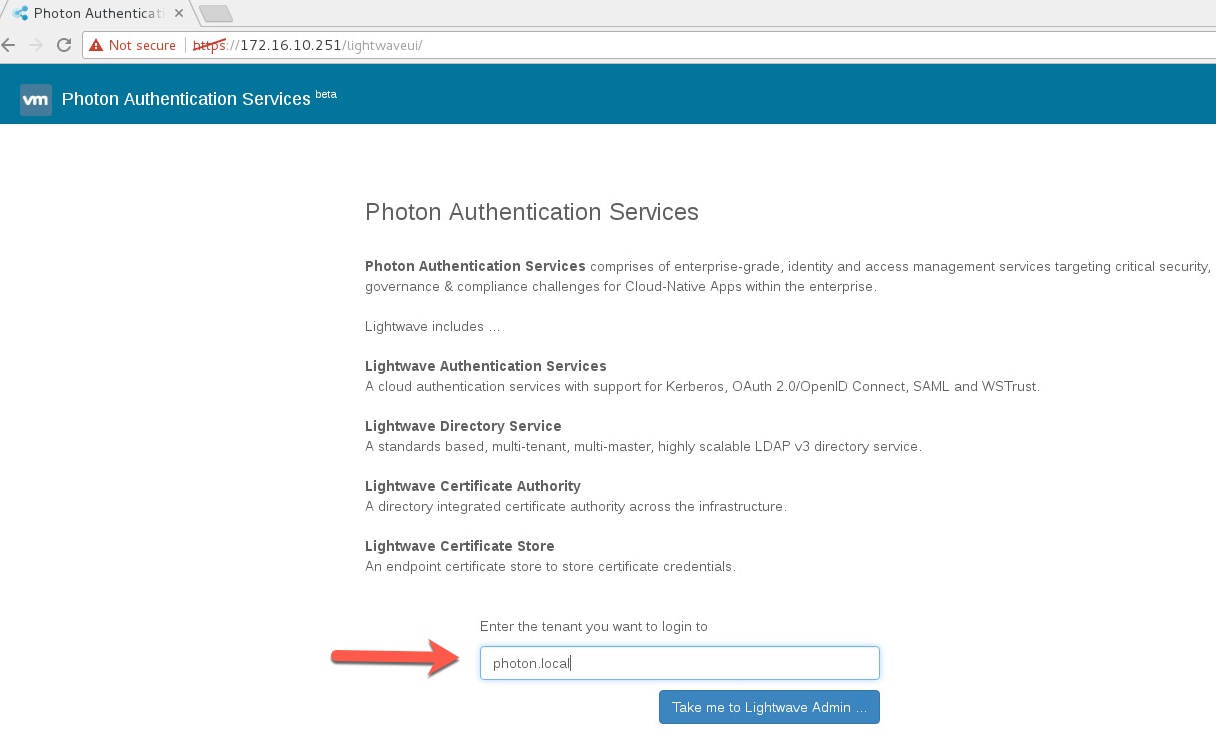Select the Photon Authentication browser tab
Viewport: 1216px width, 739px height.
point(97,13)
